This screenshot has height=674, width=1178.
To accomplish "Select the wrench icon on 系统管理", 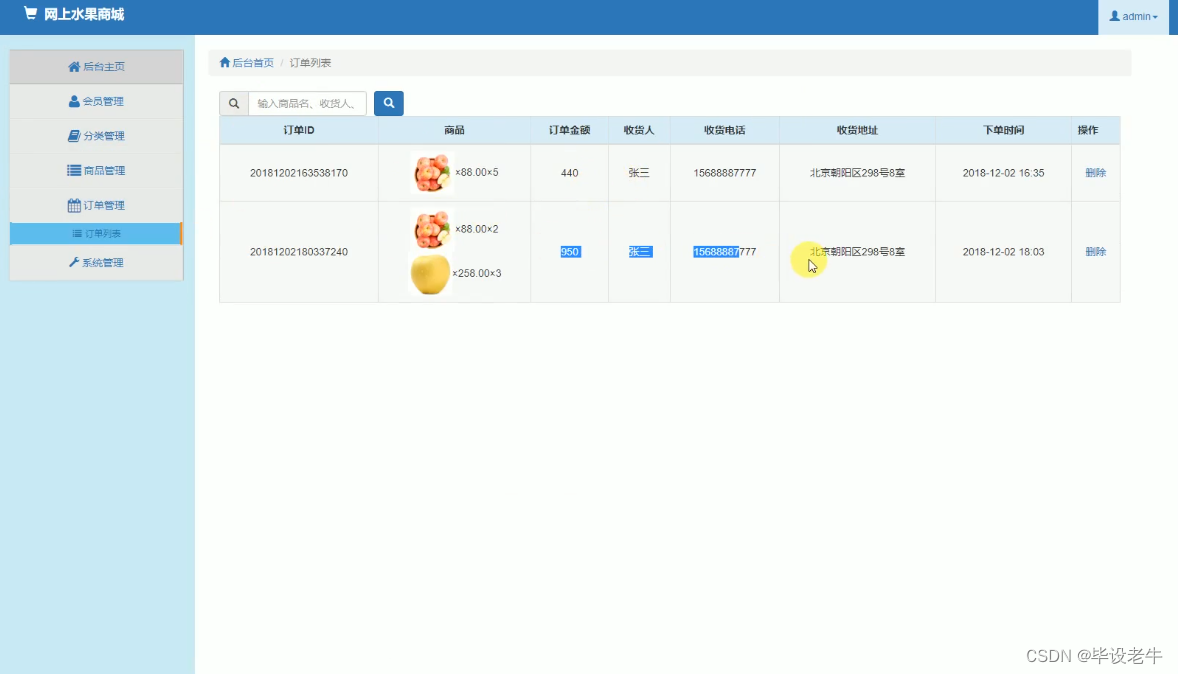I will click(75, 262).
